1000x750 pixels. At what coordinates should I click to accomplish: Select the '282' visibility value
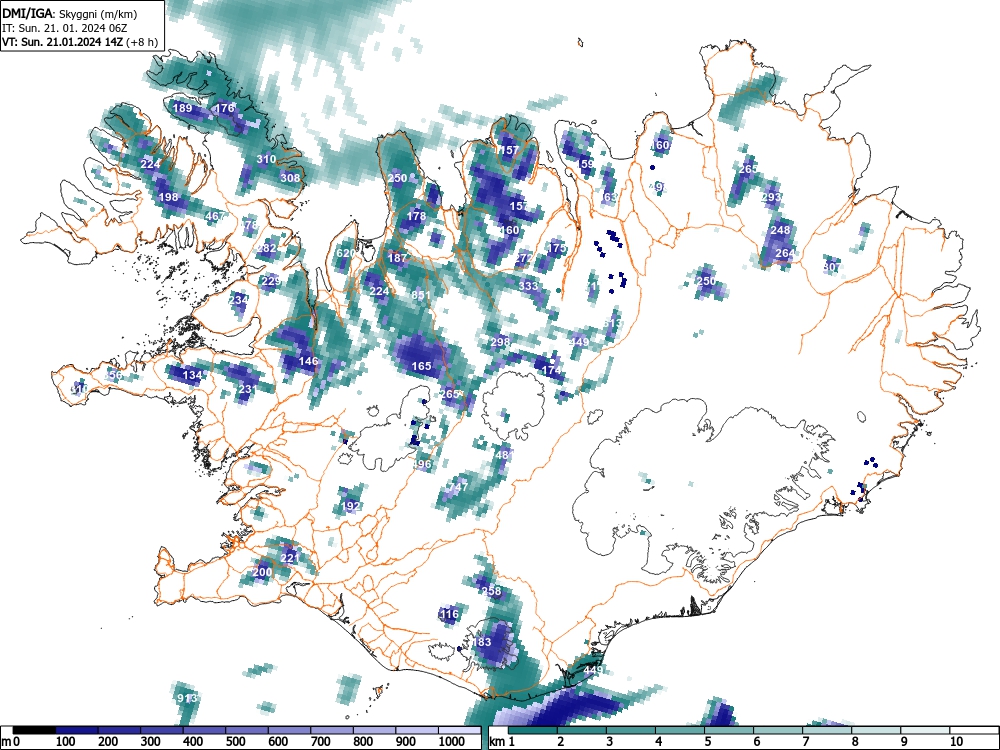pyautogui.click(x=267, y=249)
